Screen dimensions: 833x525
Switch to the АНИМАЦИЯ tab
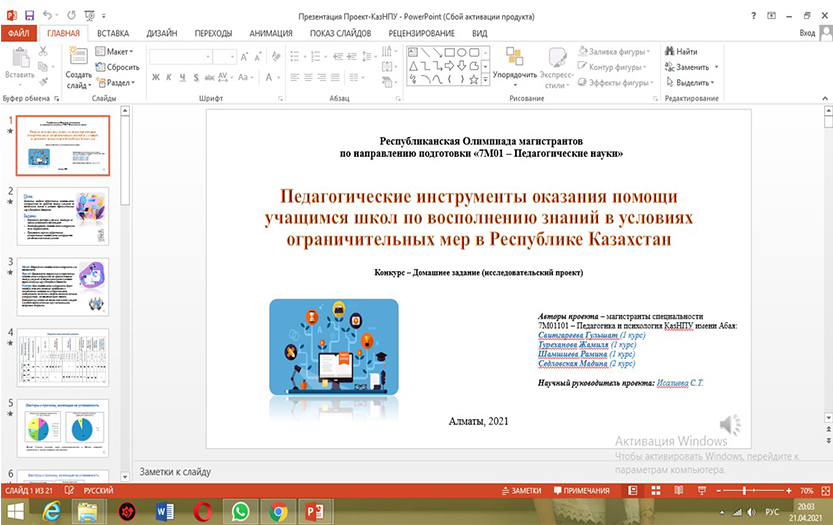click(271, 33)
